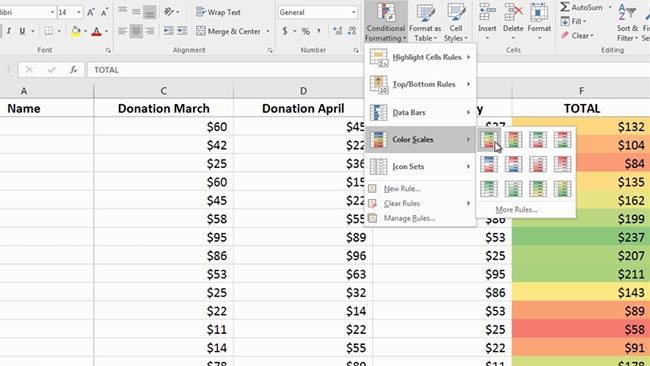
Task: Click AutoSum button
Action: tap(581, 7)
